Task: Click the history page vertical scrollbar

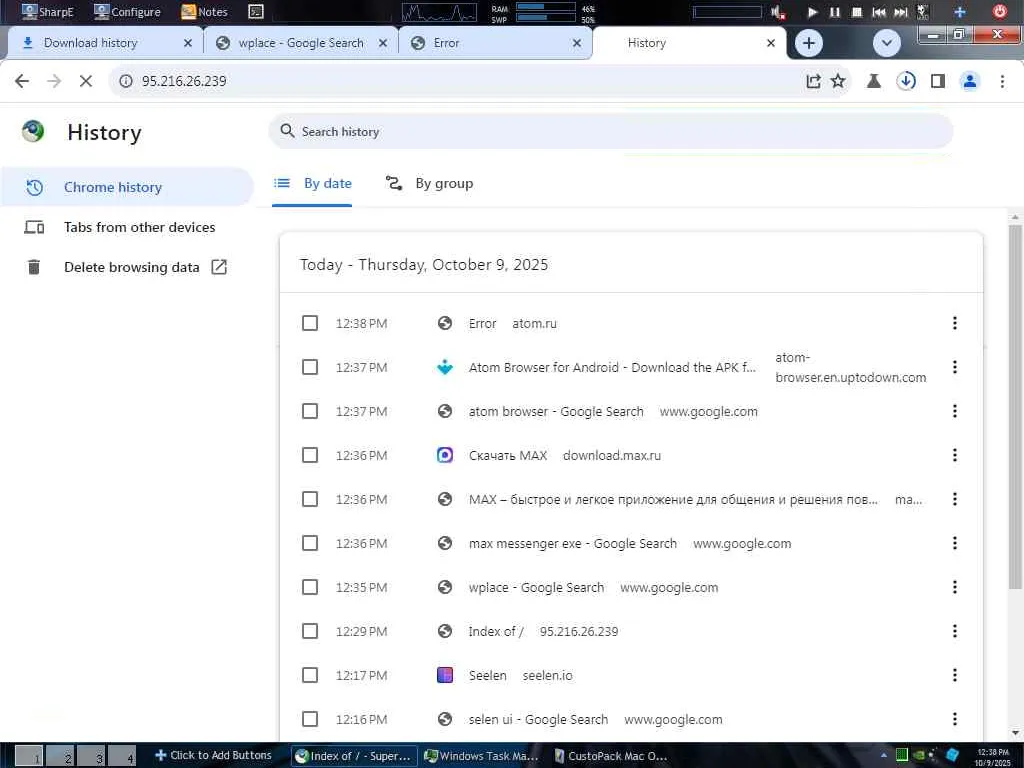Action: (x=1015, y=405)
